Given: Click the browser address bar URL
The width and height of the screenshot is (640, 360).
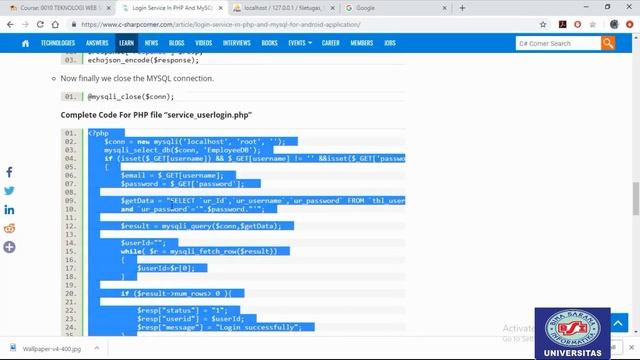Looking at the screenshot, I should 220,24.
